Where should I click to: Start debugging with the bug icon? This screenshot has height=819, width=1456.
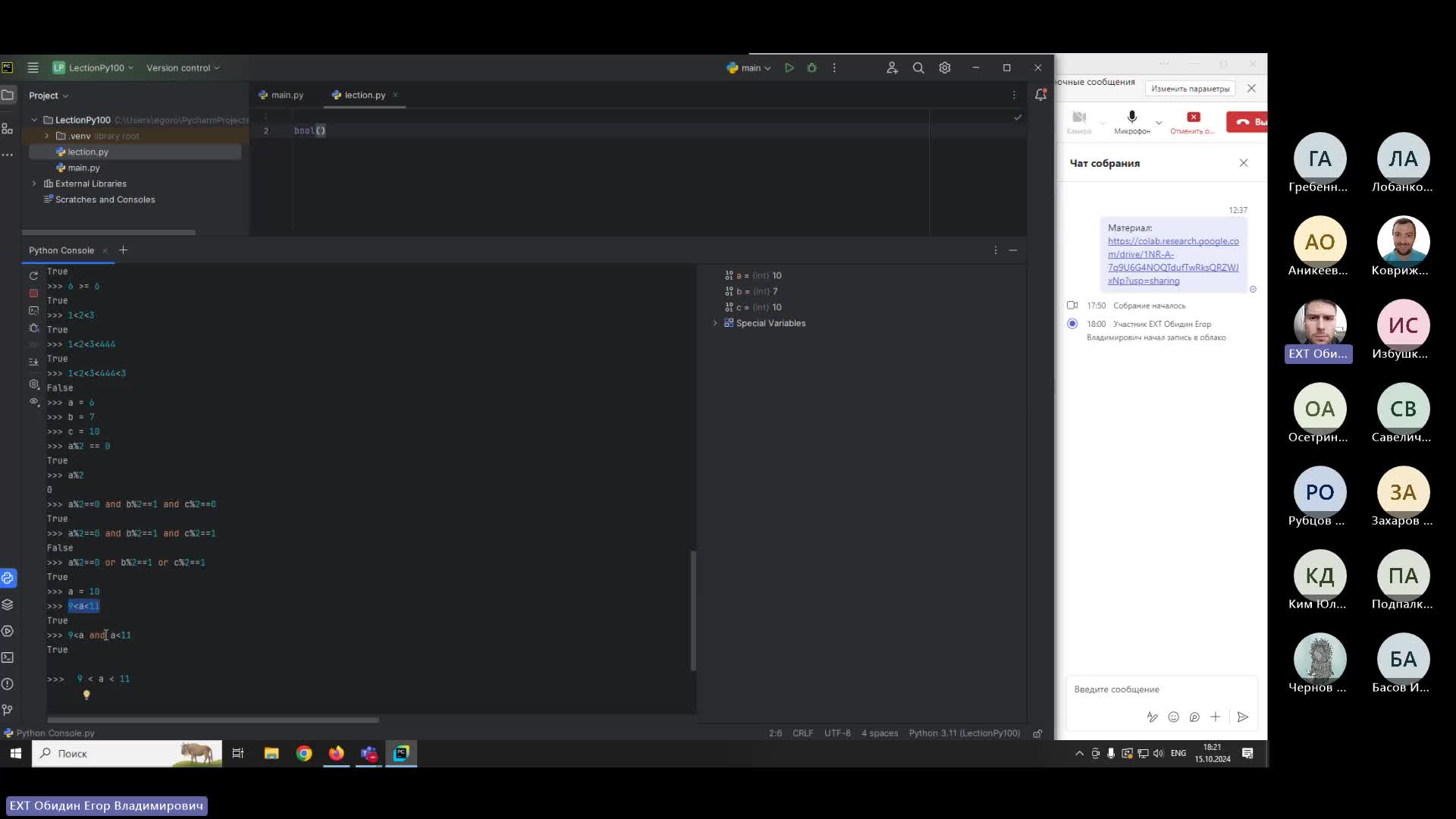coord(812,67)
